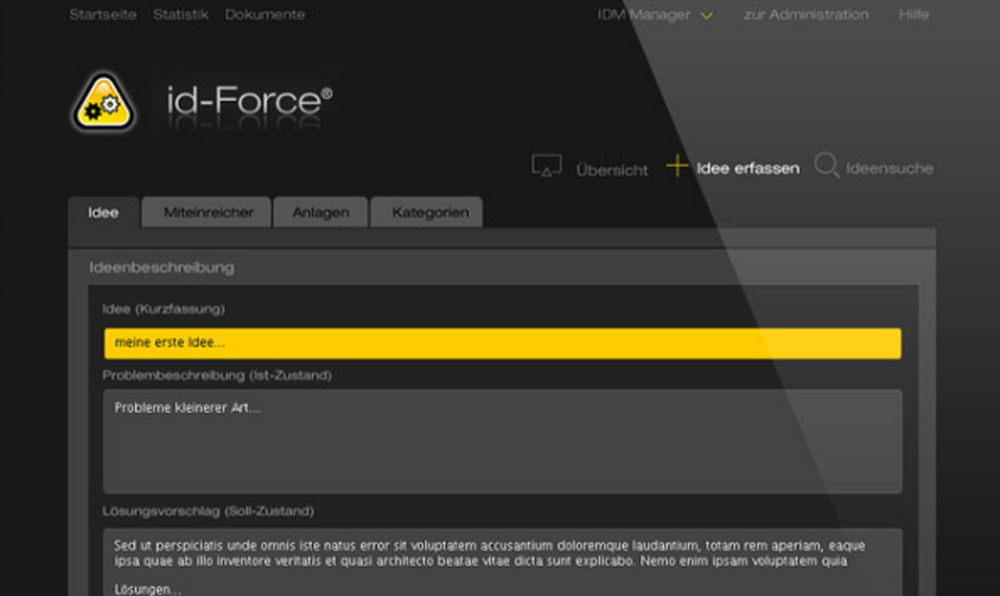Switch to the Kategorien tab
The width and height of the screenshot is (1000, 596).
click(x=427, y=212)
